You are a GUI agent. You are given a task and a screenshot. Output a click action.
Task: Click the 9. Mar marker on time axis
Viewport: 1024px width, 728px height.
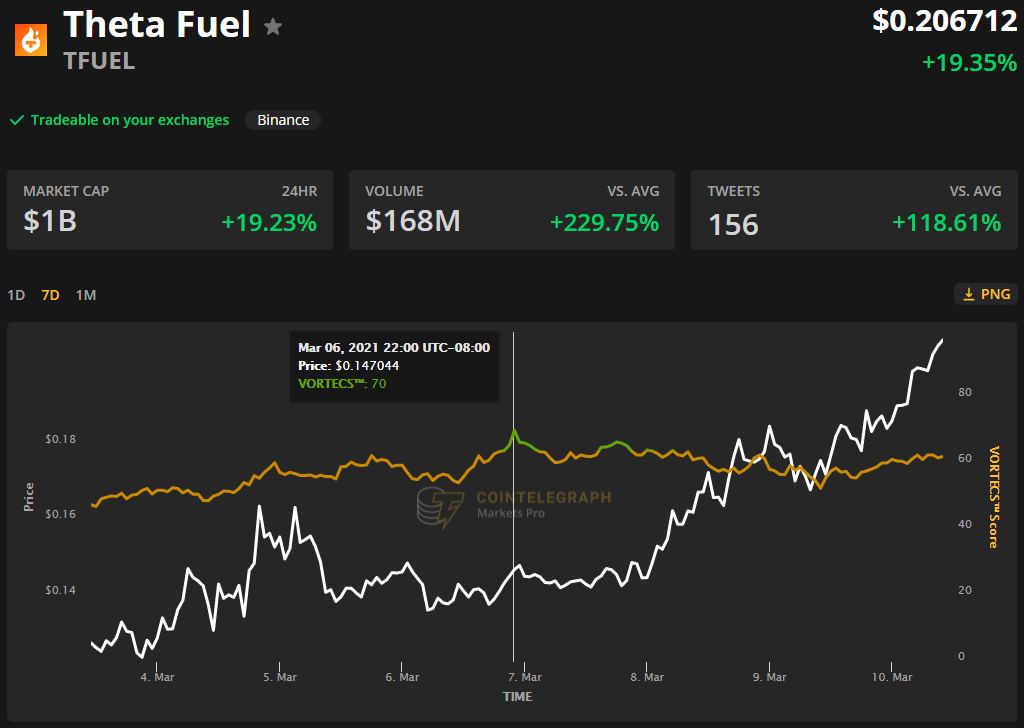point(770,677)
